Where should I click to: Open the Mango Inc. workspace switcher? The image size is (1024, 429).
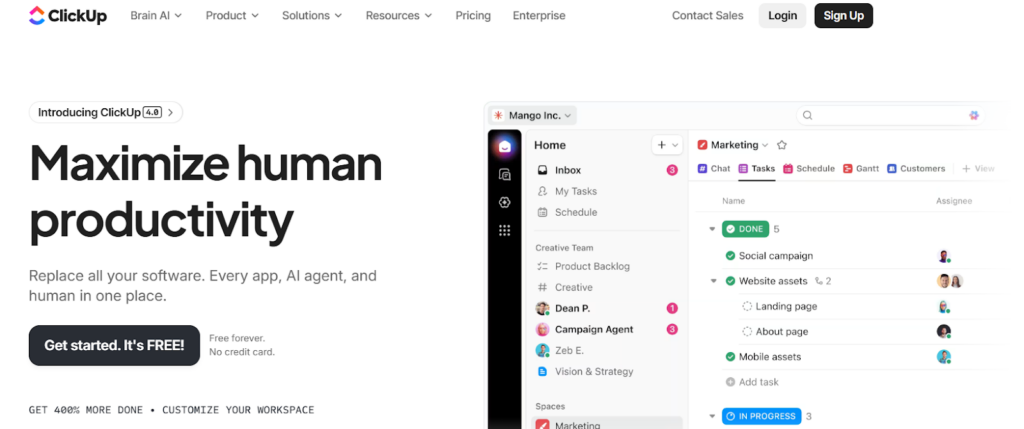[533, 116]
